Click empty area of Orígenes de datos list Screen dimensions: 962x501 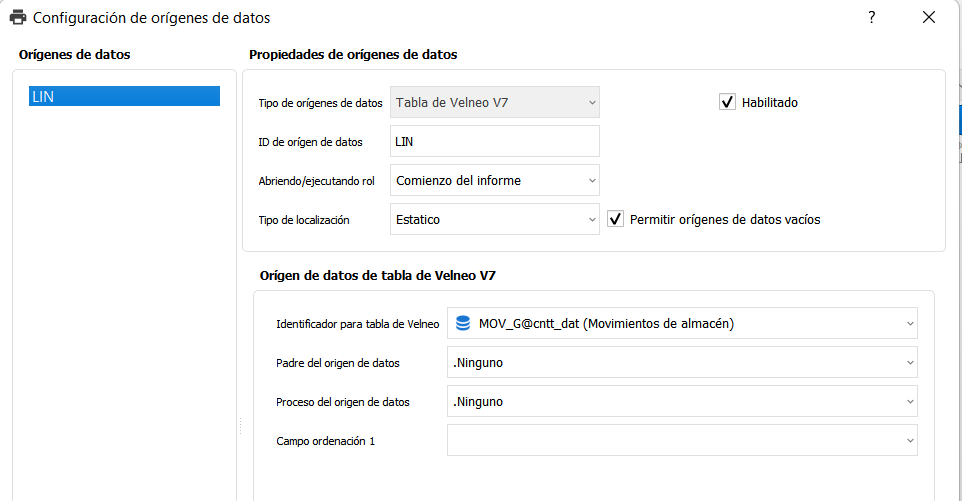(124, 300)
